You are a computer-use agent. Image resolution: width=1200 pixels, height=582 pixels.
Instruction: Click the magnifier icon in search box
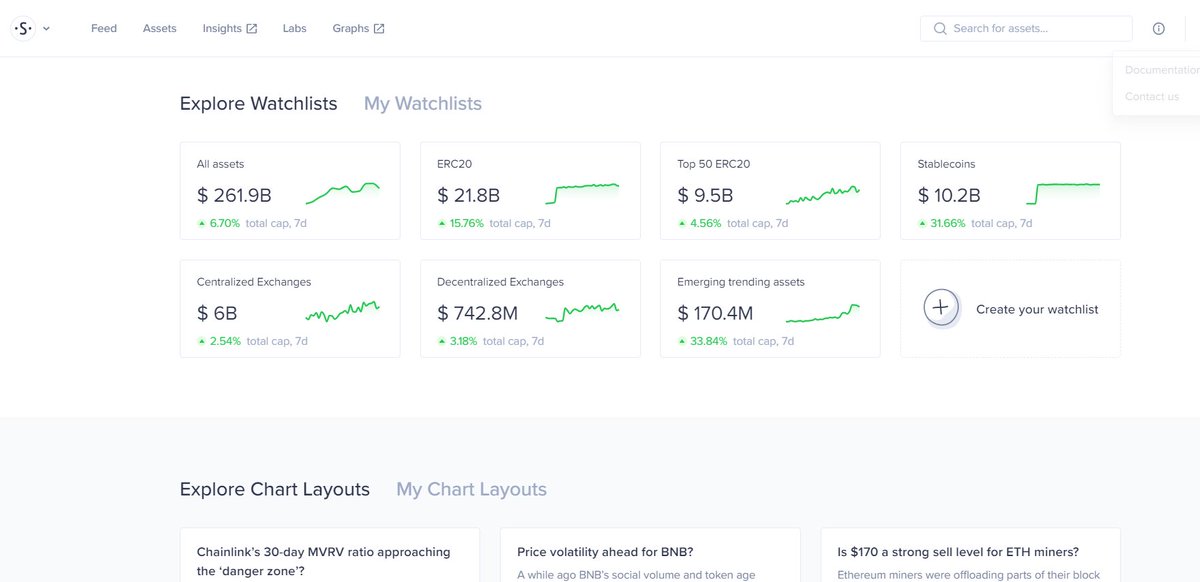click(x=940, y=29)
